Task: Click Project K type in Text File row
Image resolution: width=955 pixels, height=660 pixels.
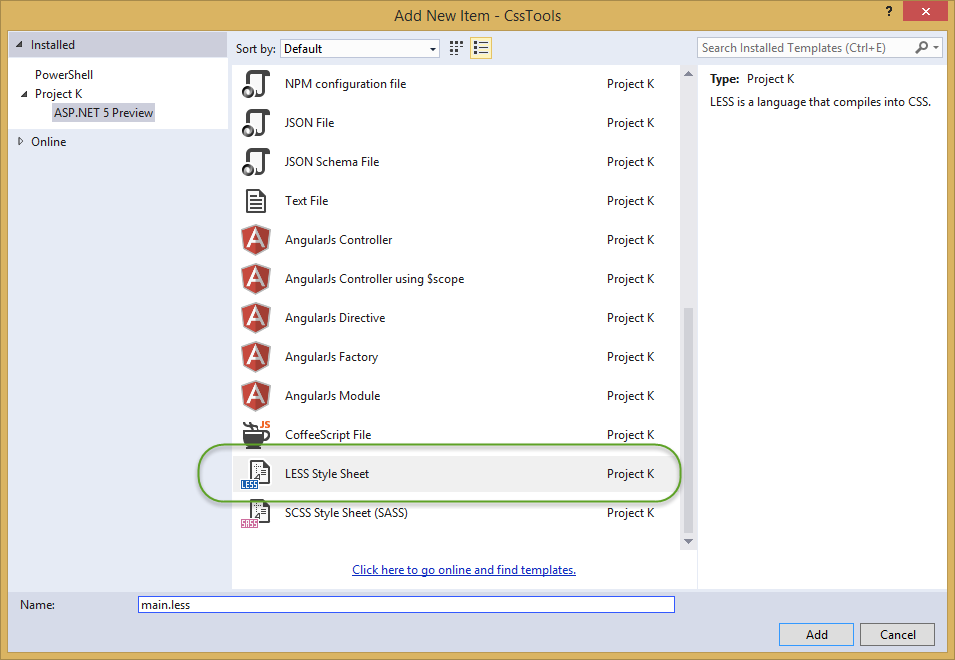Action: (630, 201)
